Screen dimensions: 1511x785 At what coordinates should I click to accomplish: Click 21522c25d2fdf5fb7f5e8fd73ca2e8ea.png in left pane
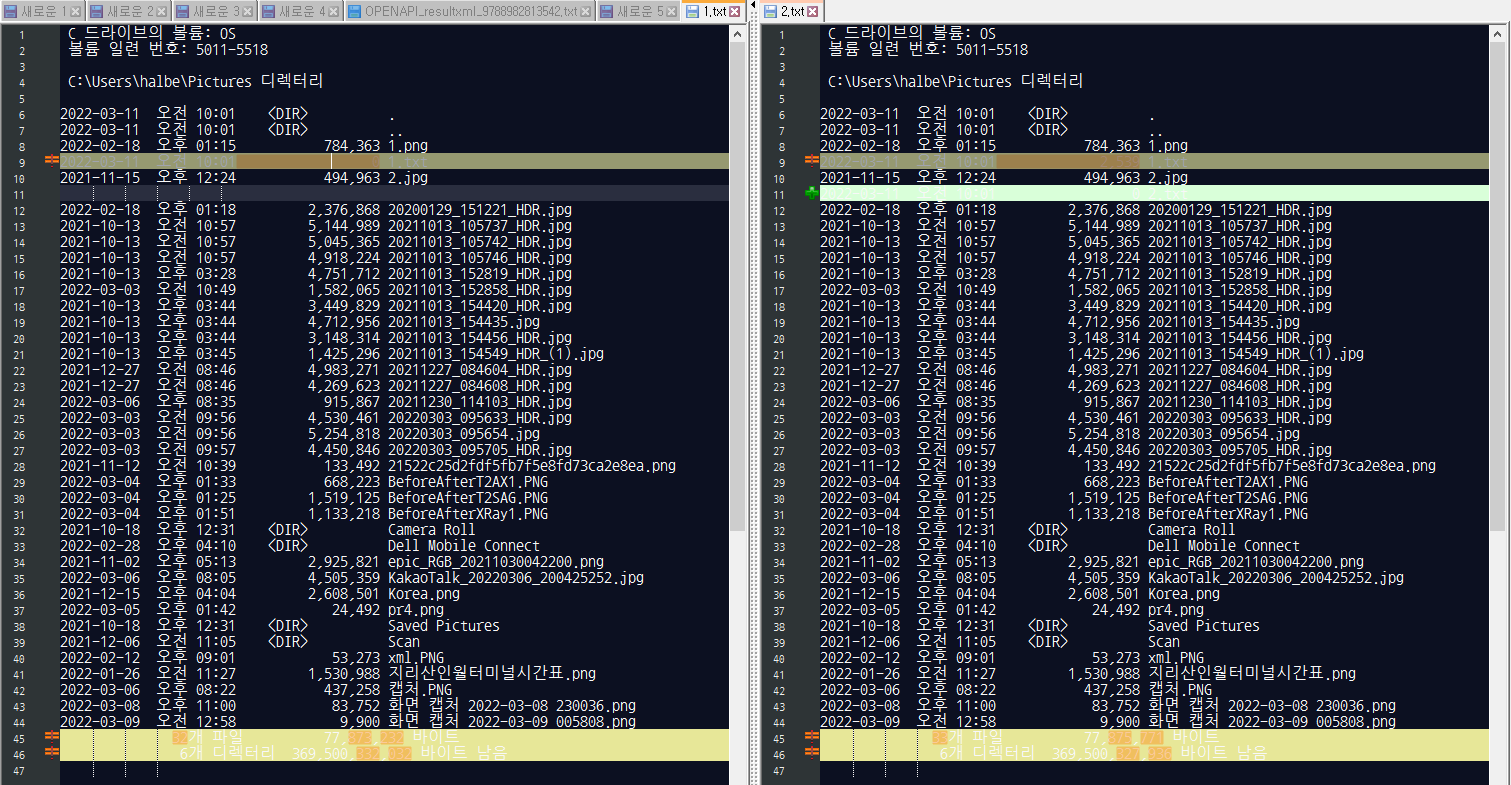point(532,466)
